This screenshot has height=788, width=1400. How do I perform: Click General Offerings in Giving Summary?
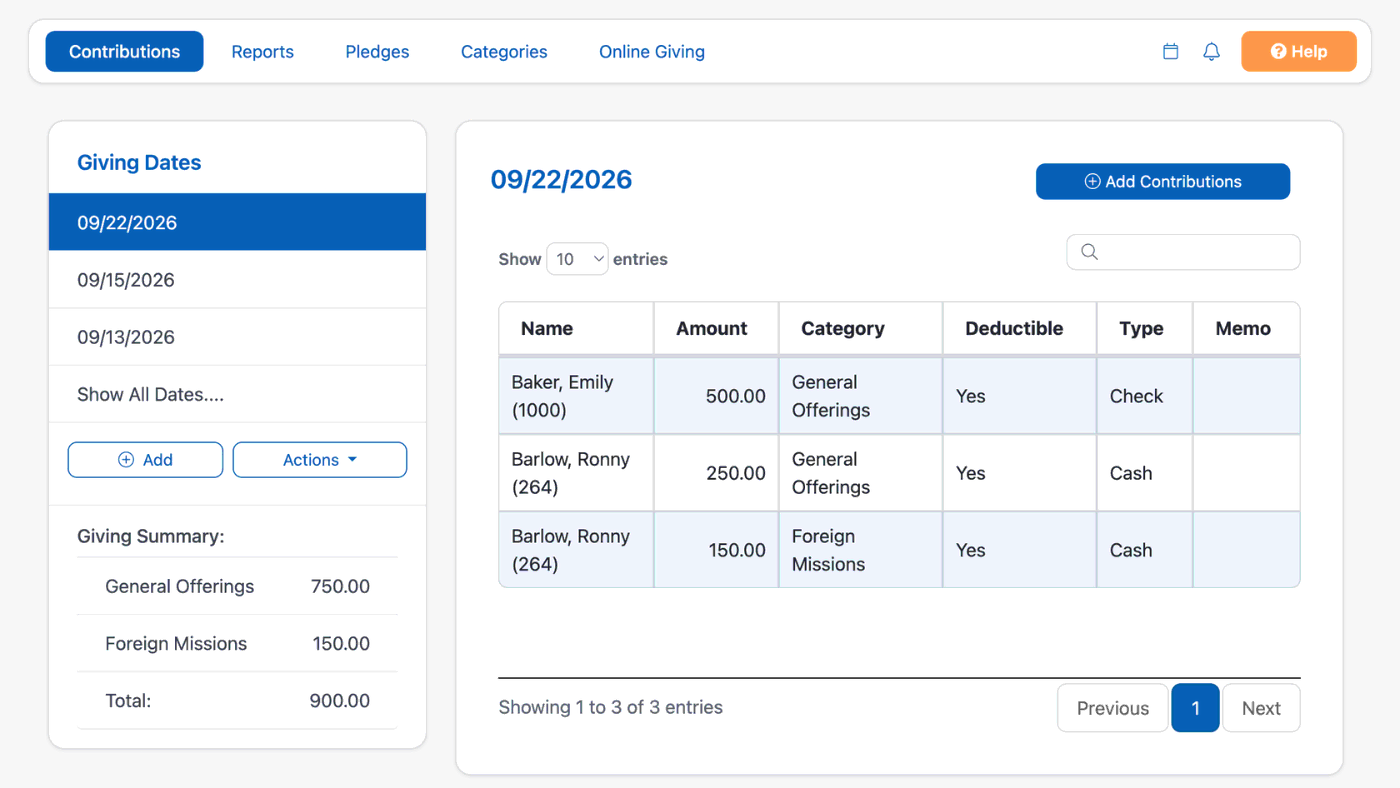pyautogui.click(x=180, y=586)
